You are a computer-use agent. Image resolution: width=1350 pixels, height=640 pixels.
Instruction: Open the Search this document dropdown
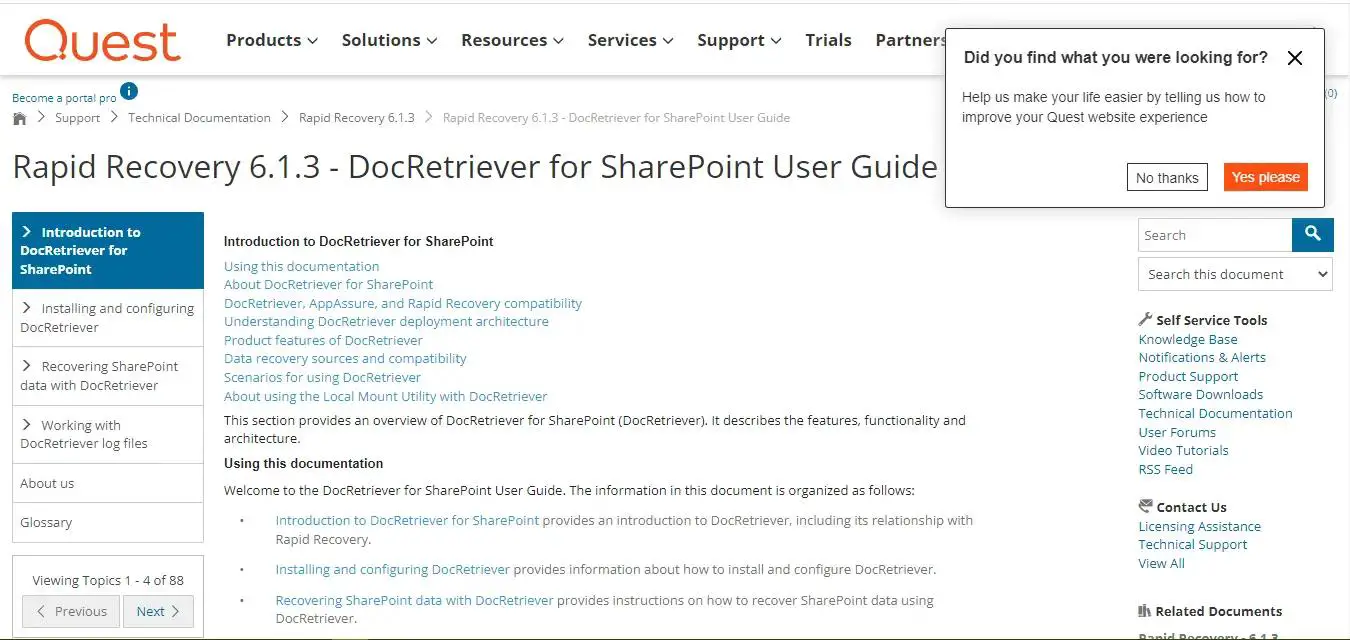tap(1235, 274)
